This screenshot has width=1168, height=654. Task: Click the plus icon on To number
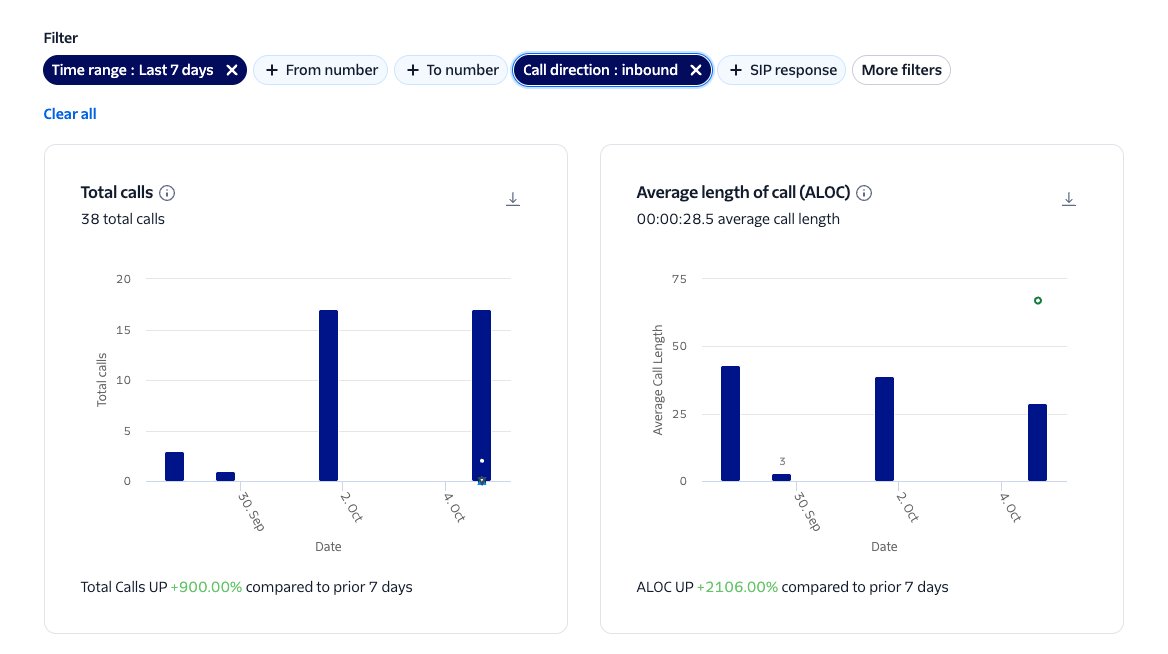[x=413, y=70]
